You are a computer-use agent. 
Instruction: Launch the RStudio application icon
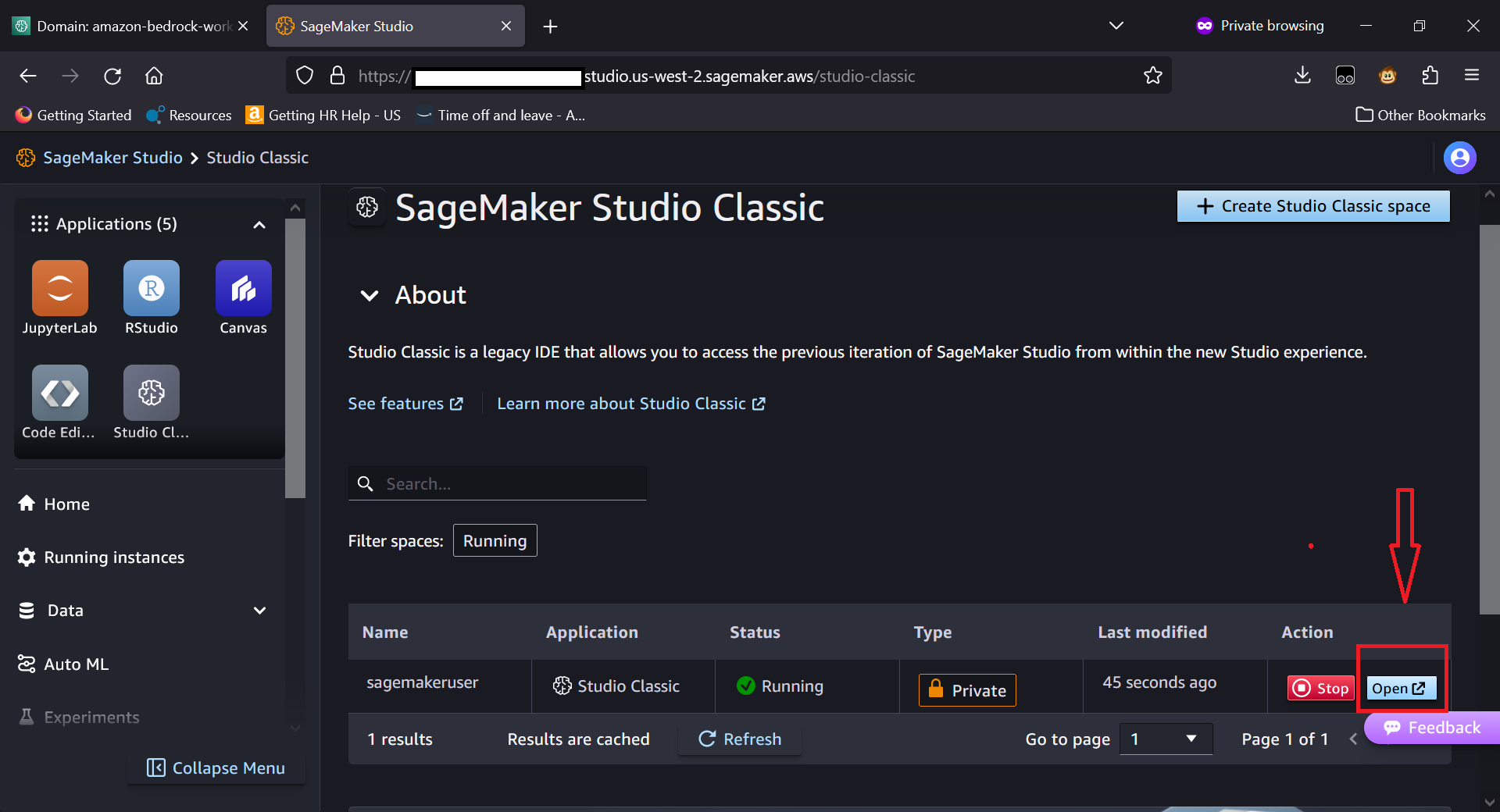coord(152,289)
